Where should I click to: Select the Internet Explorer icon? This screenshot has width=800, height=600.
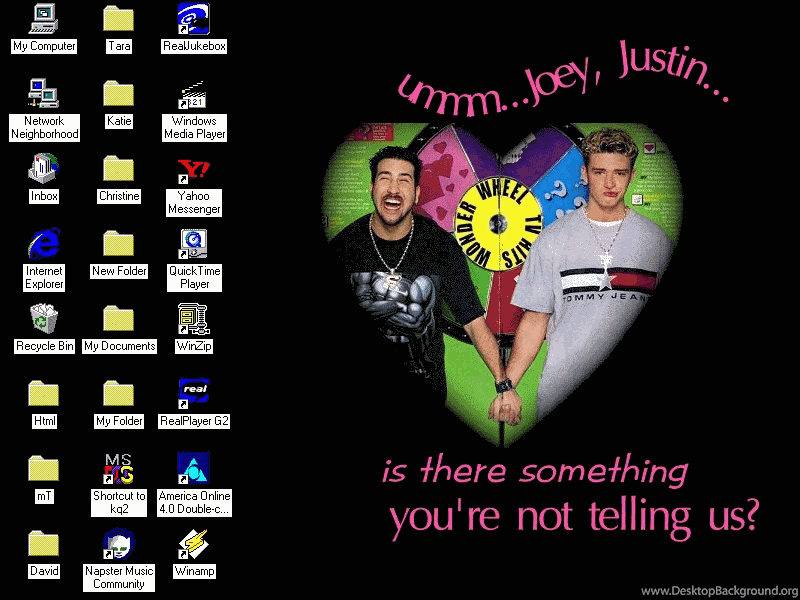point(44,243)
